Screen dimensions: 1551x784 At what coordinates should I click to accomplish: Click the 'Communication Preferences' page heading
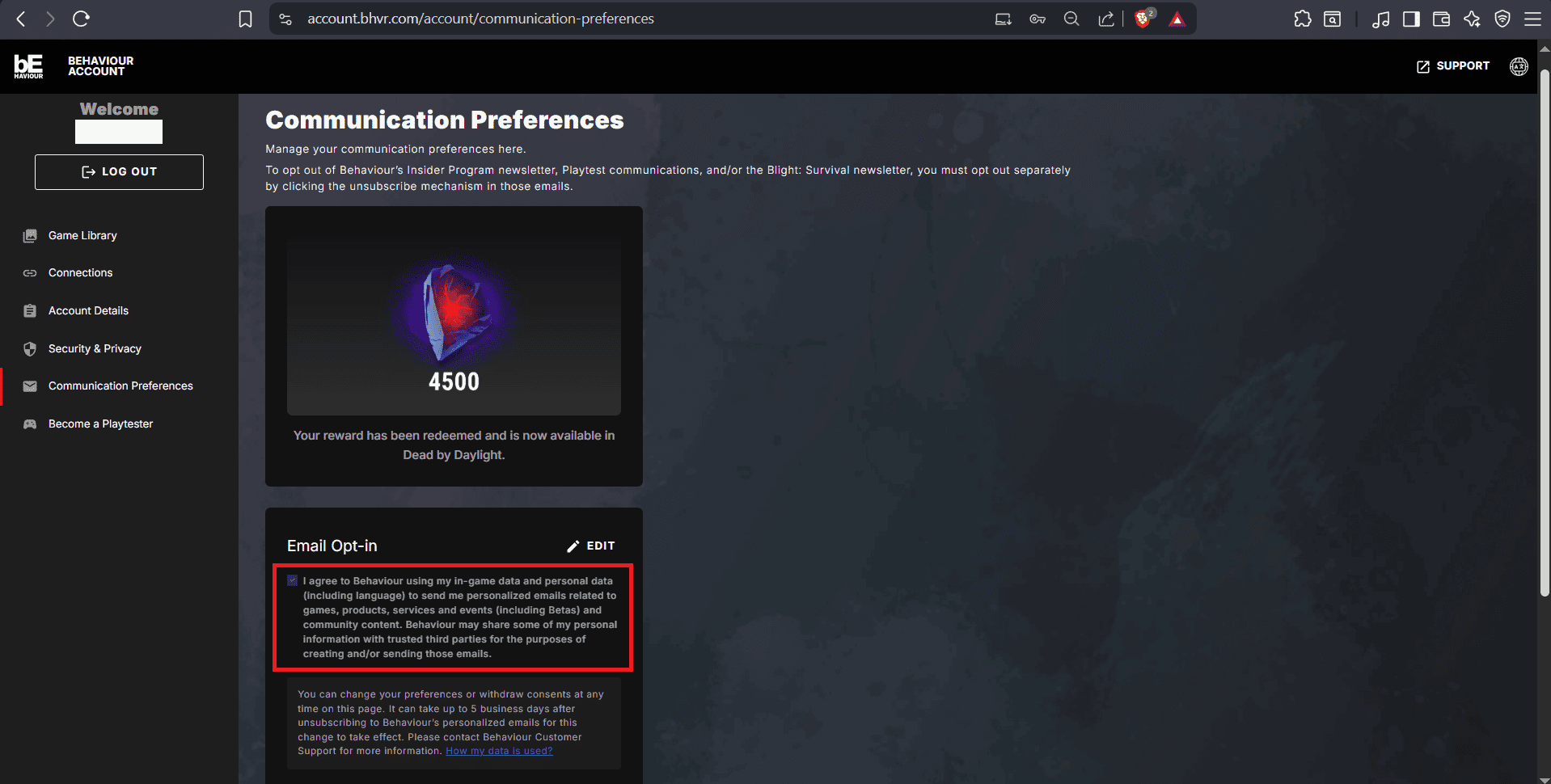[x=445, y=120]
